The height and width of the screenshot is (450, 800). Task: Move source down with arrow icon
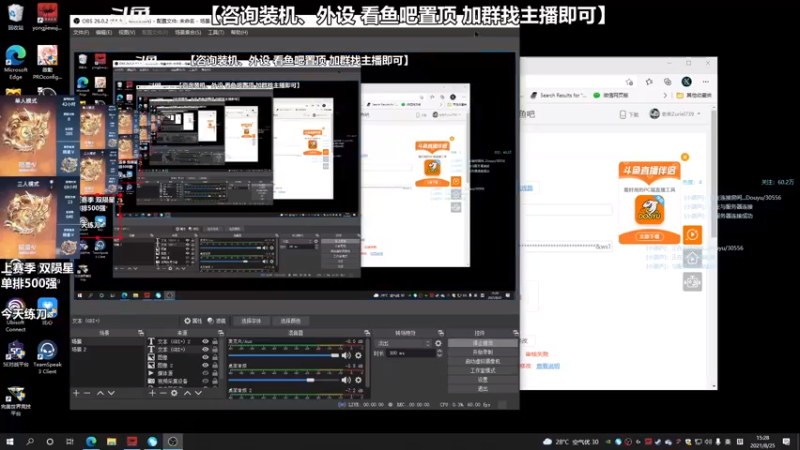click(x=198, y=393)
